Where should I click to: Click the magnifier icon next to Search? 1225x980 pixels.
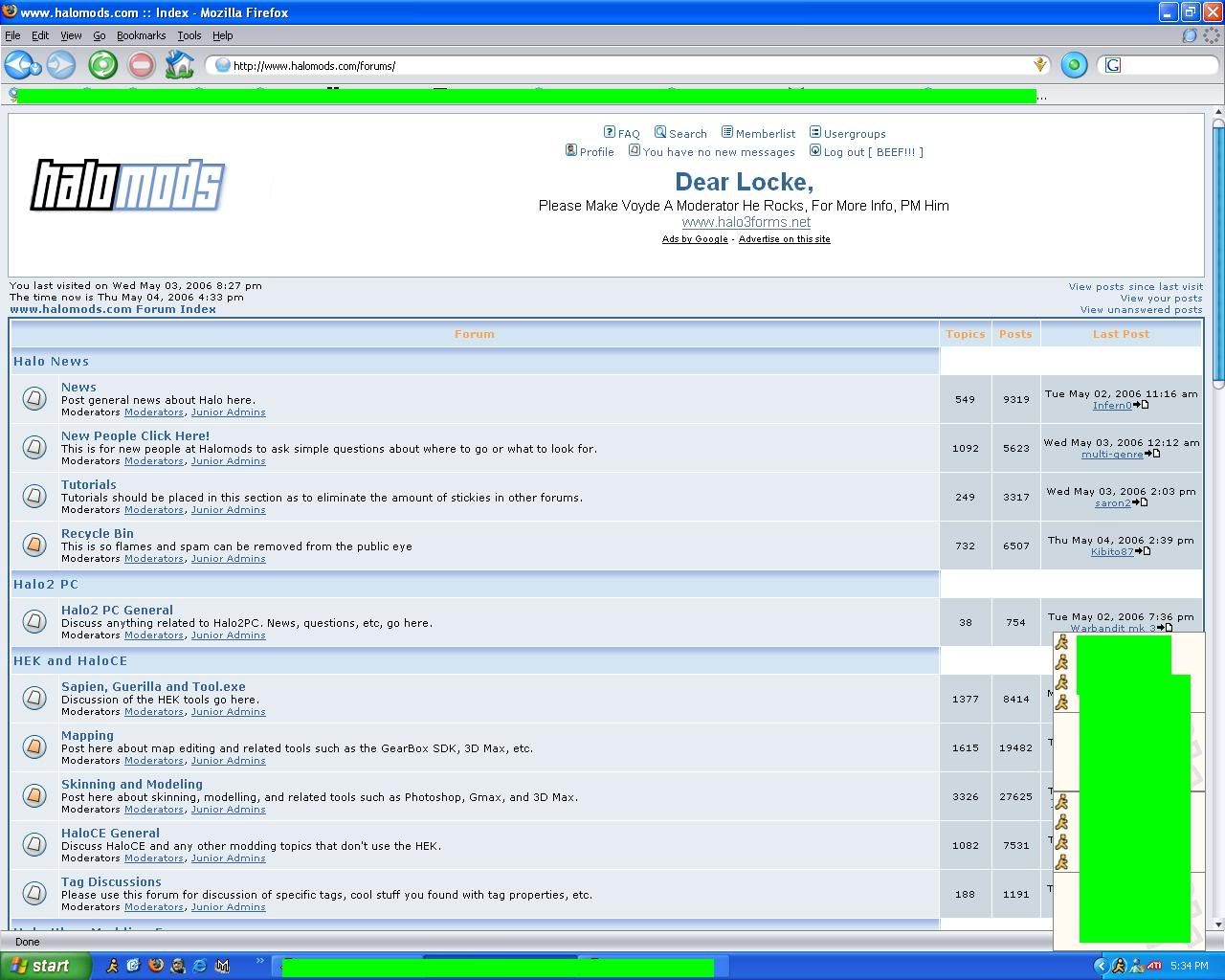[x=659, y=132]
